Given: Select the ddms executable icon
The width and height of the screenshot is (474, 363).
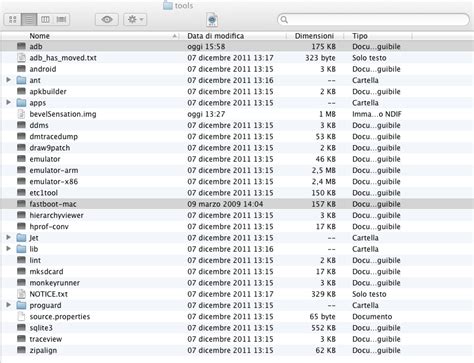Looking at the screenshot, I should 21,125.
